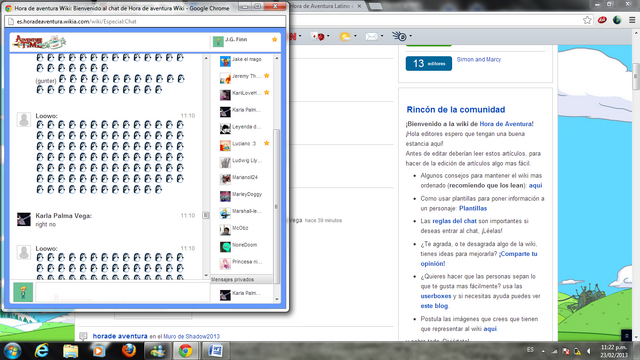Screen dimensions: 640x360
Task: Switch to Hora de Aventura Latino tab
Action: pyautogui.click(x=322, y=6)
